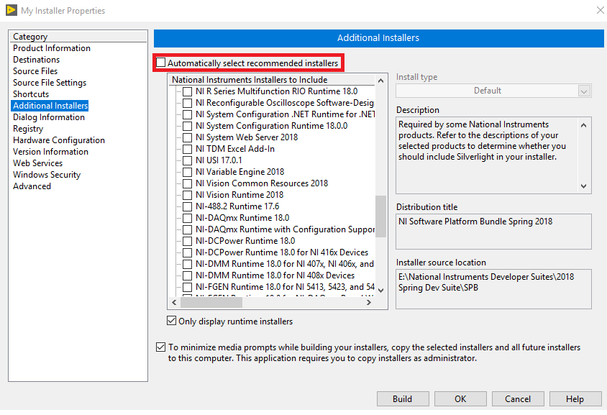Viewport: 607px width, 415px height.
Task: Click the Distribution title field
Action: (x=494, y=232)
